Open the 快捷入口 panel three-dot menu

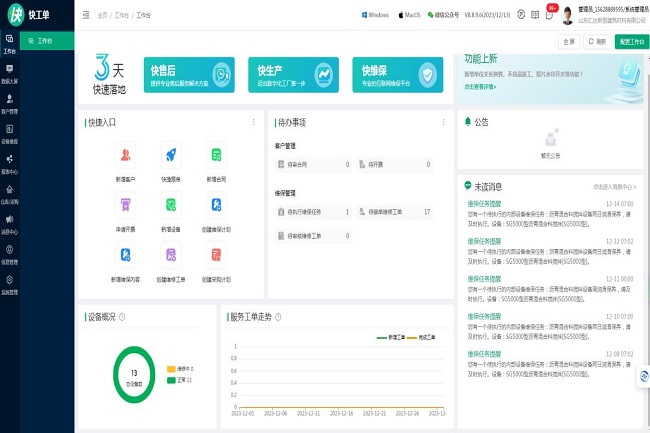[x=253, y=122]
